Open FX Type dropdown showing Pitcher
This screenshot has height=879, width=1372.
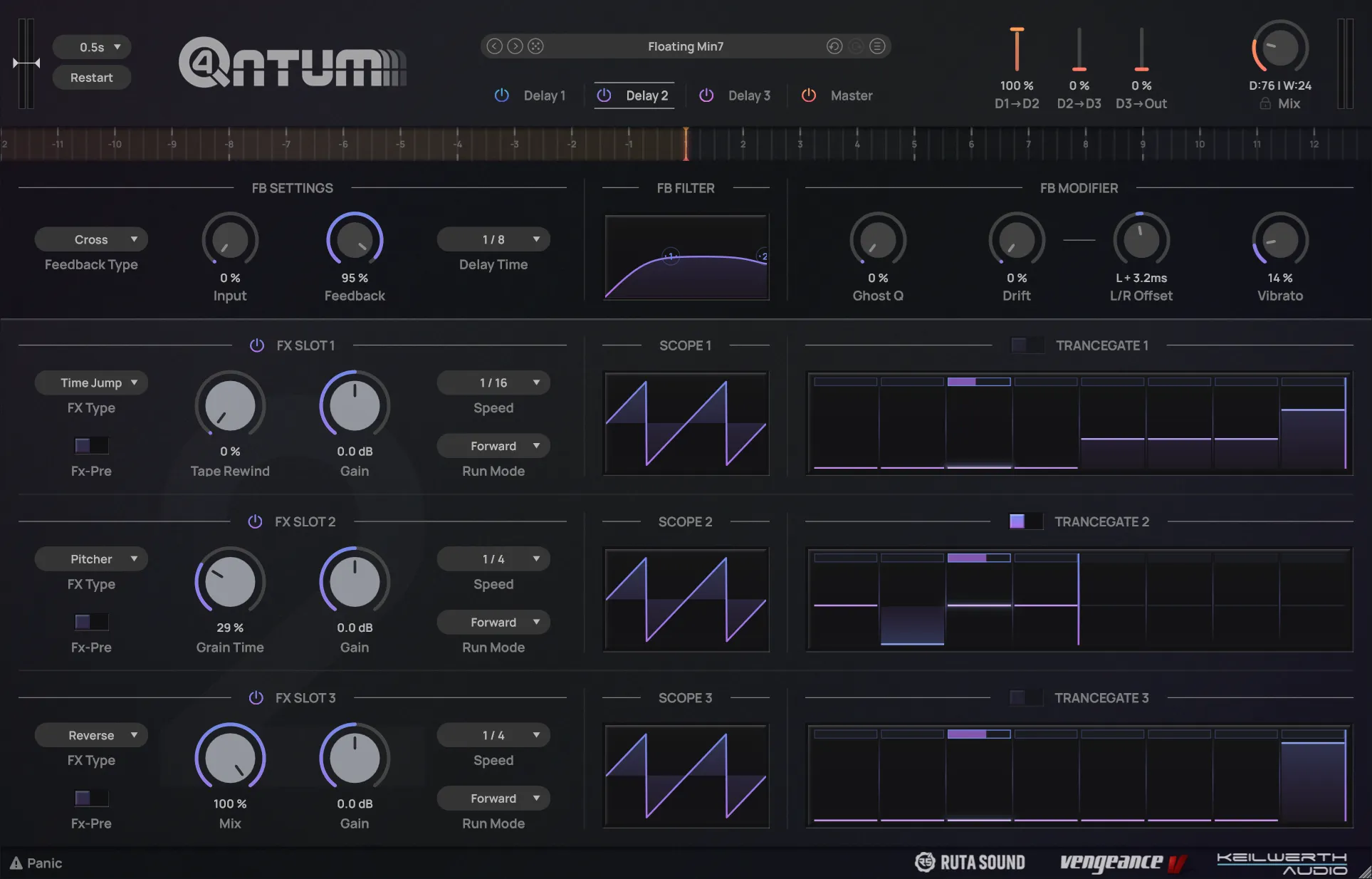pyautogui.click(x=91, y=559)
